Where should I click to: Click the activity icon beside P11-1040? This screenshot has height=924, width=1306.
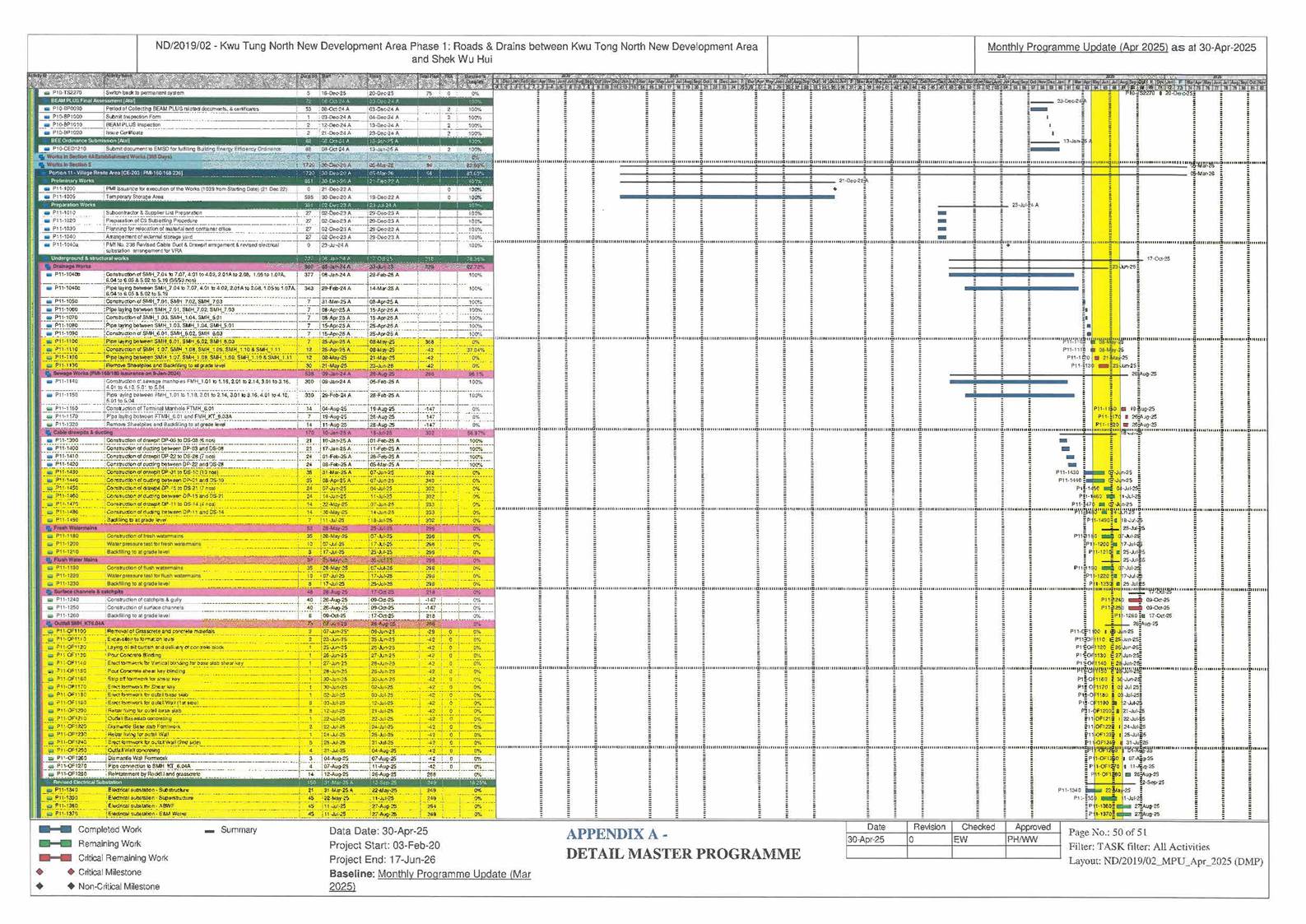[47, 237]
